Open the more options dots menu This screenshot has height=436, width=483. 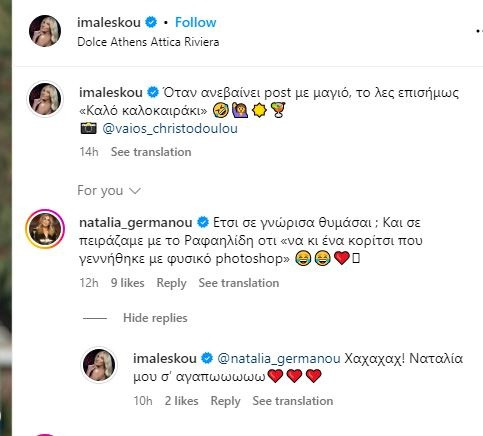(x=479, y=31)
